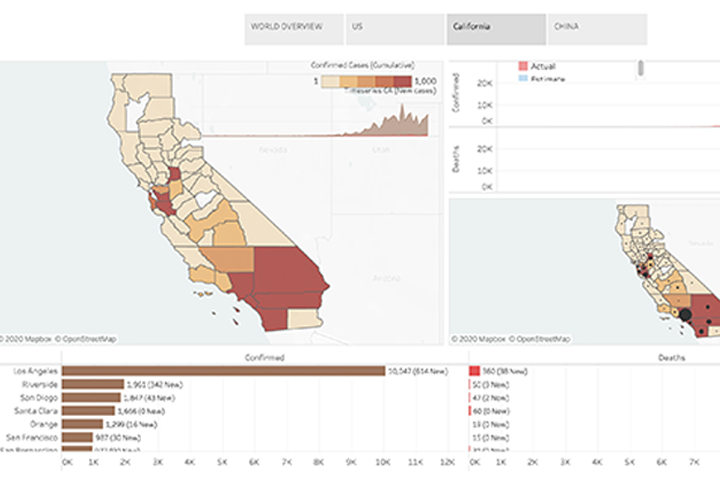Open the CHINA tab
Viewport: 720px width, 480px height.
[597, 29]
